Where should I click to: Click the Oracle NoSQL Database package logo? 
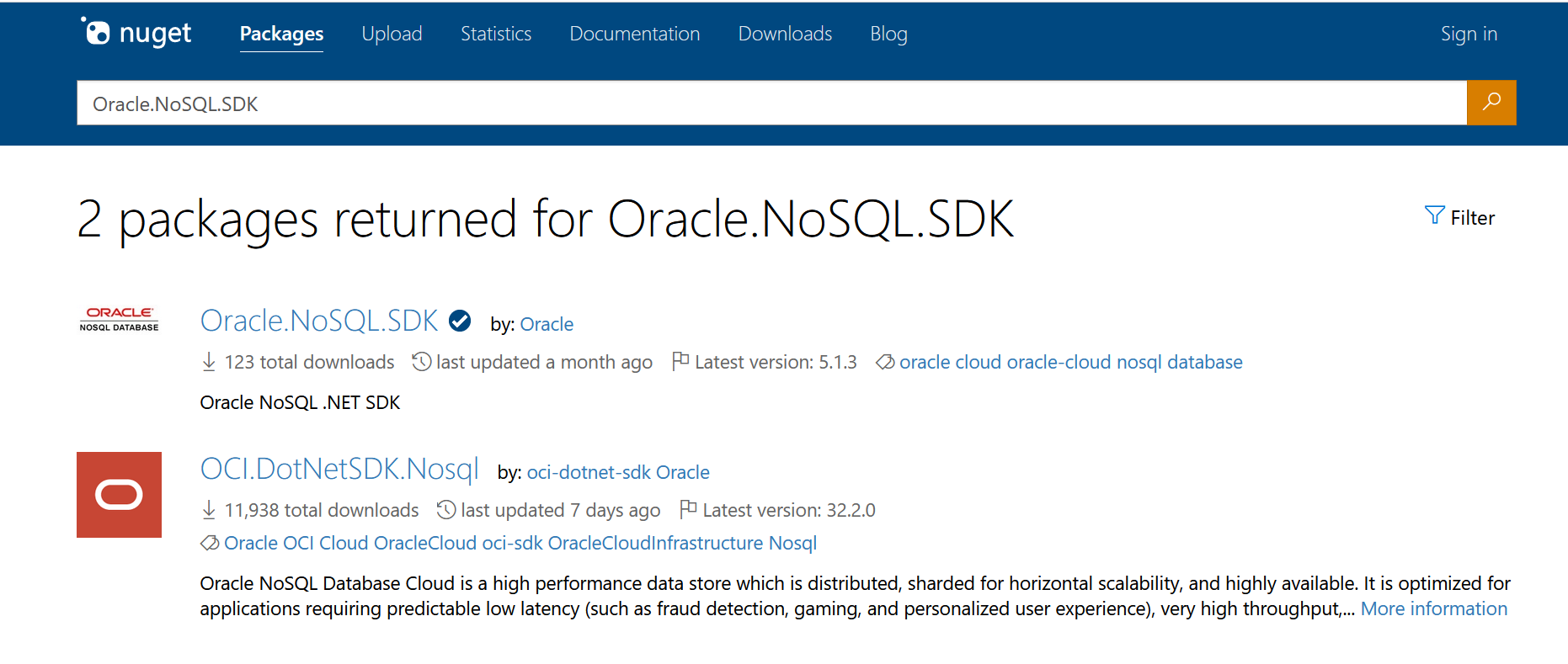(x=119, y=320)
